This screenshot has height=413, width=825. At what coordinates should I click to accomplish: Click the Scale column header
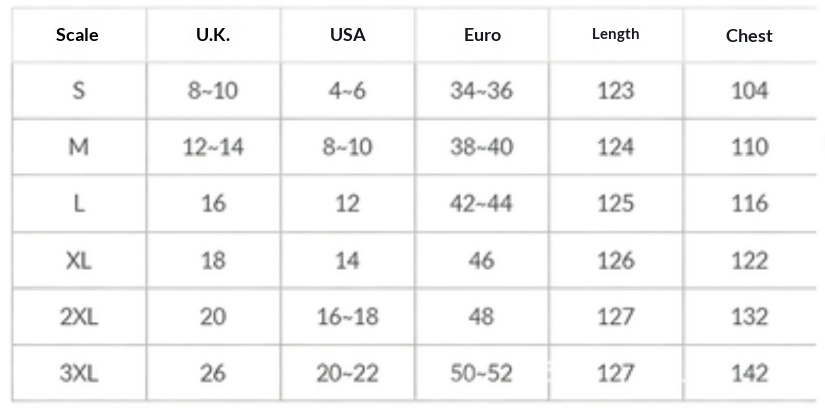click(77, 35)
